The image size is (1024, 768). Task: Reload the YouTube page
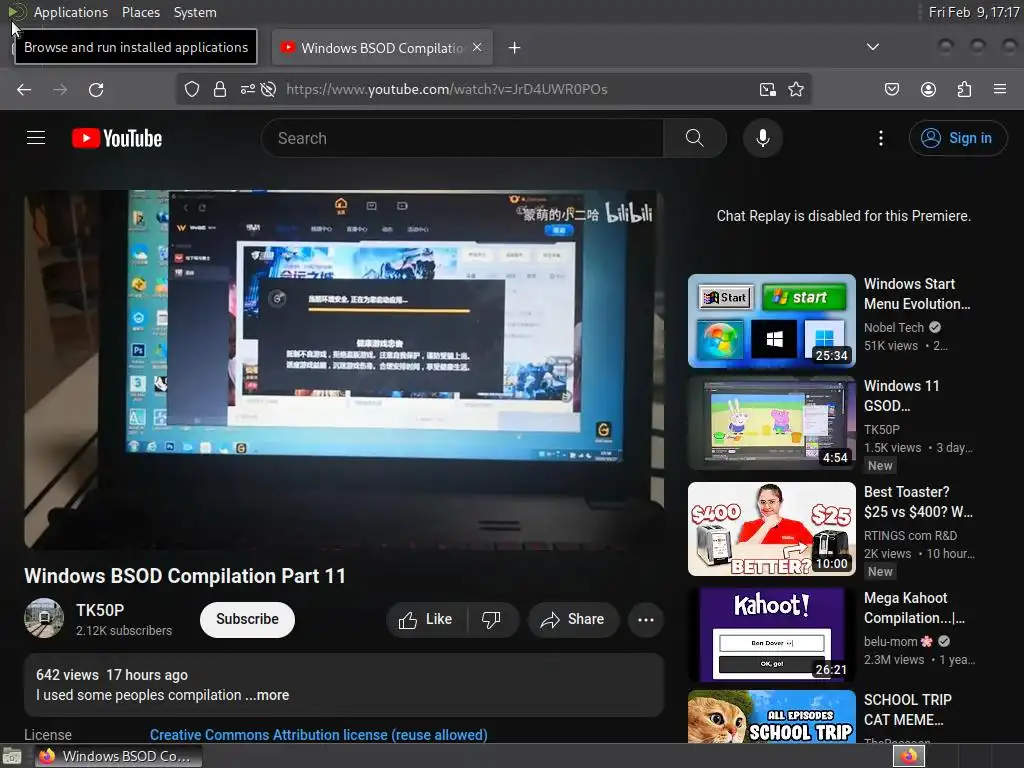coord(96,89)
